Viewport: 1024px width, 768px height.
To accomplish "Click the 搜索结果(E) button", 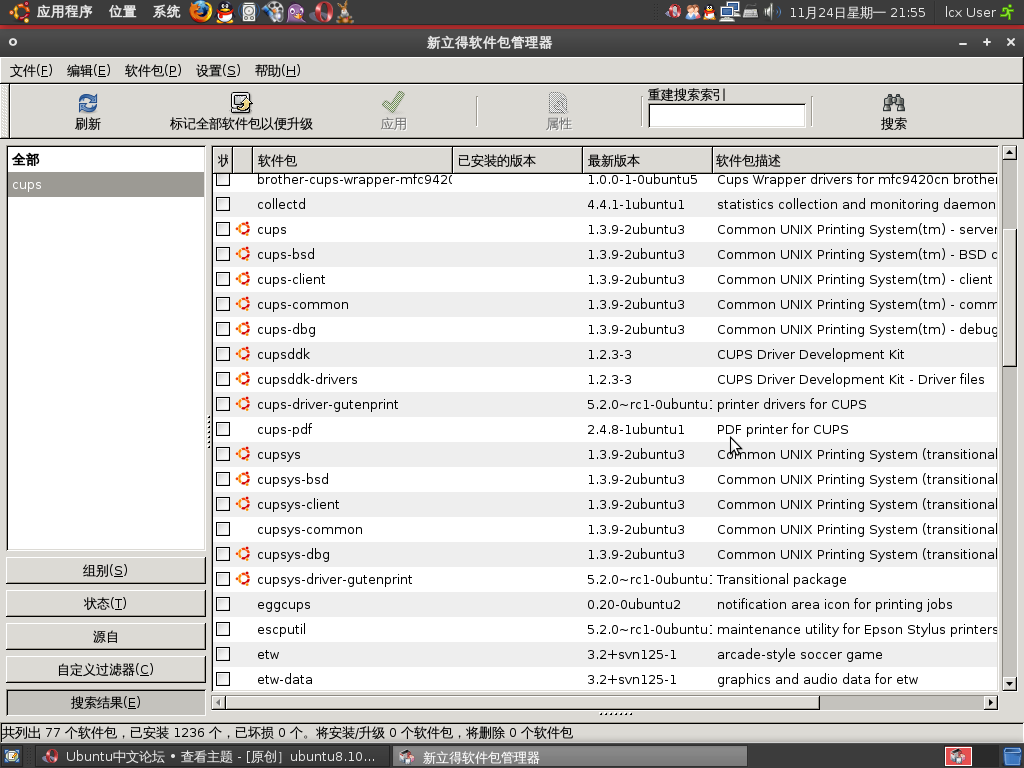I will (106, 703).
